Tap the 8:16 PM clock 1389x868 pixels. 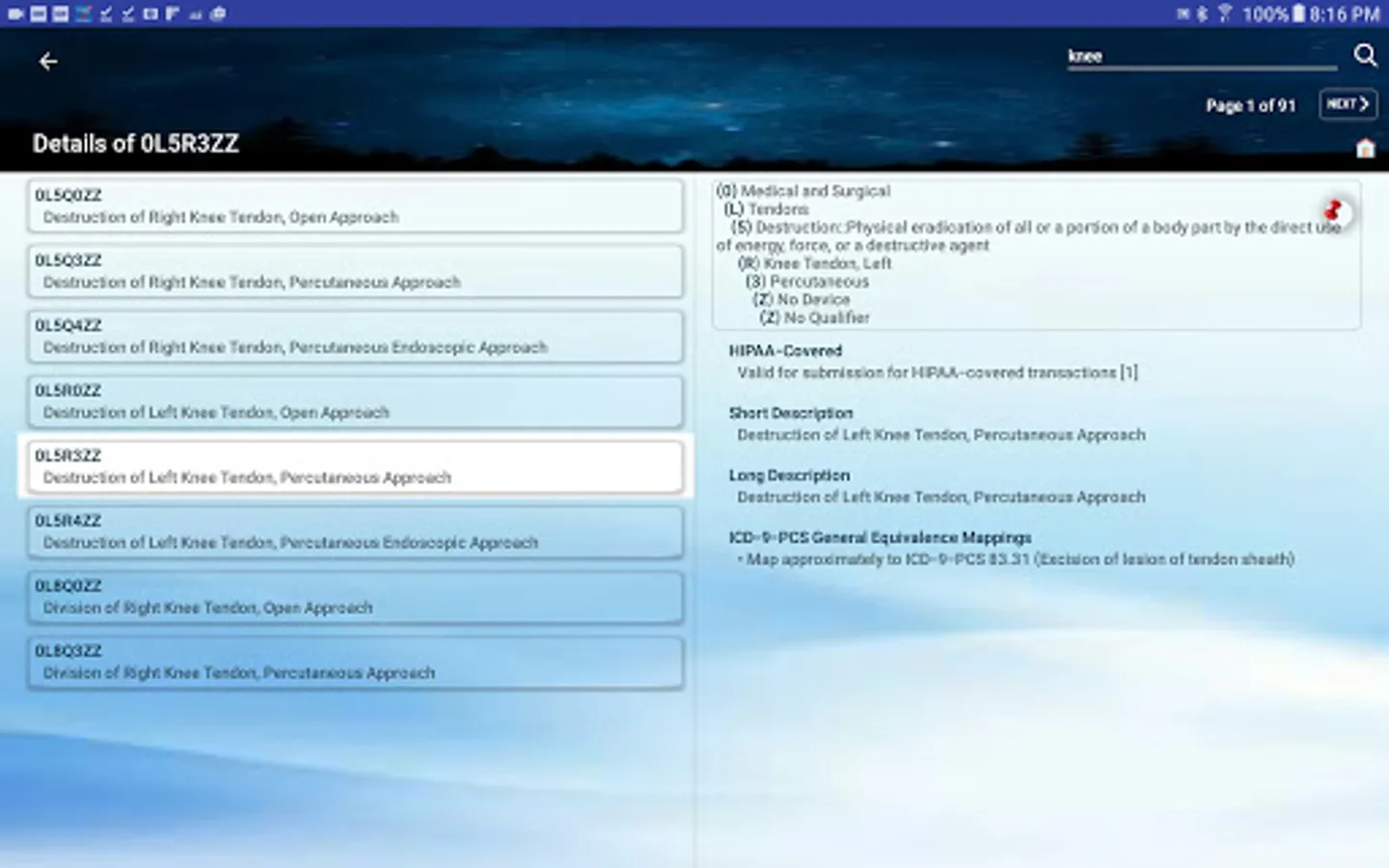point(1345,14)
